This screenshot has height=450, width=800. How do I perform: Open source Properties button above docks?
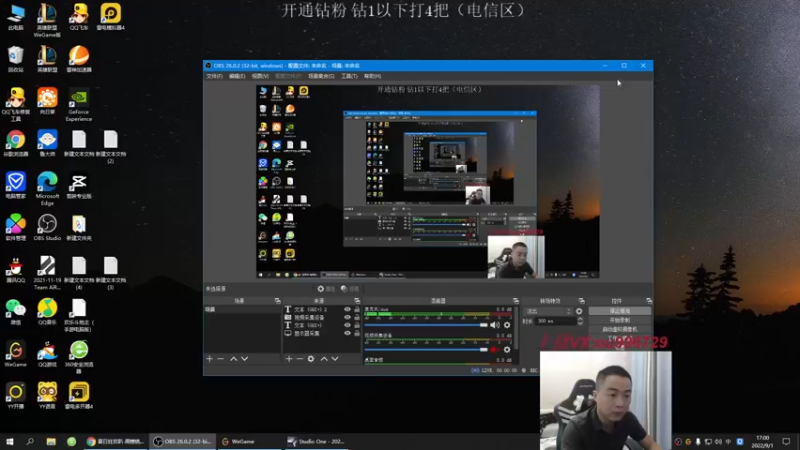(326, 289)
